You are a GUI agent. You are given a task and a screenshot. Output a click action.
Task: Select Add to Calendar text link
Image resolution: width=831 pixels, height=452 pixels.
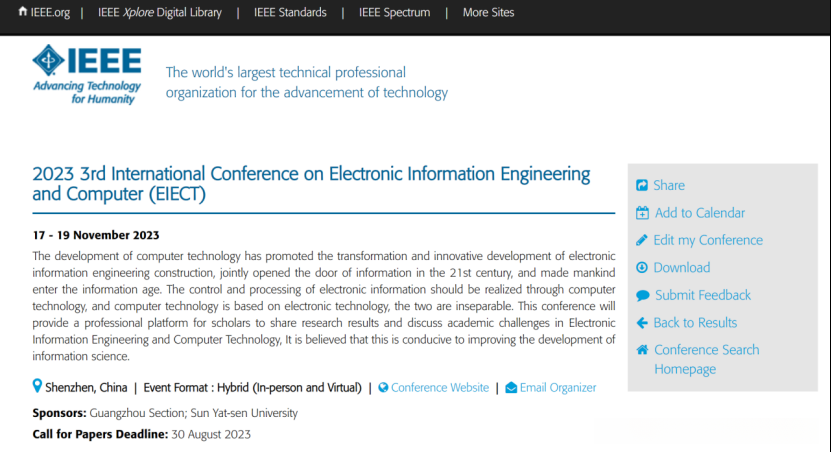click(699, 213)
